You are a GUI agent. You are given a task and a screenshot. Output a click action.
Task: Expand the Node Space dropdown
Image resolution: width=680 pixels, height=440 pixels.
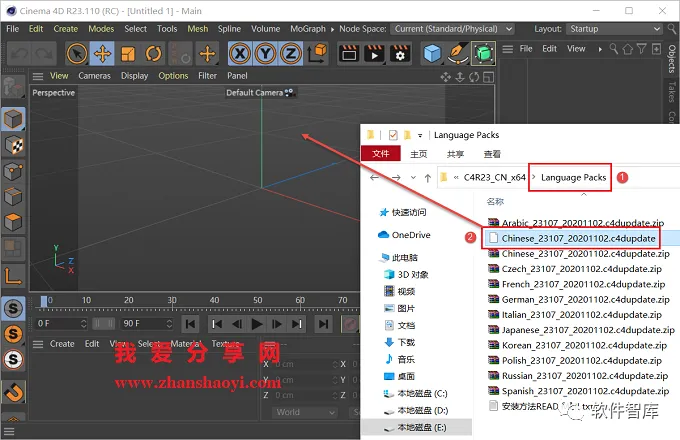453,29
